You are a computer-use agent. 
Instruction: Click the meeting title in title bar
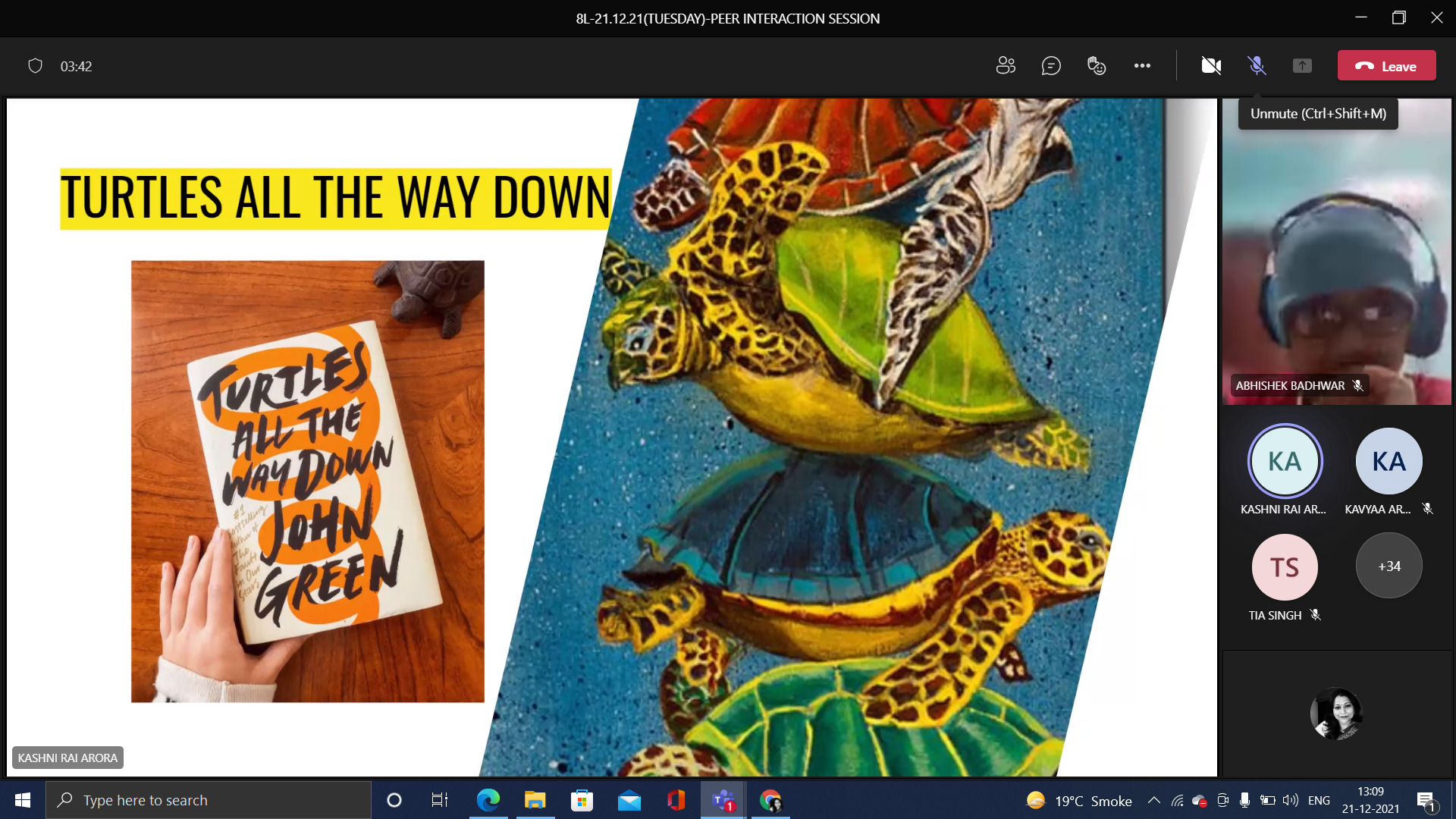coord(727,18)
